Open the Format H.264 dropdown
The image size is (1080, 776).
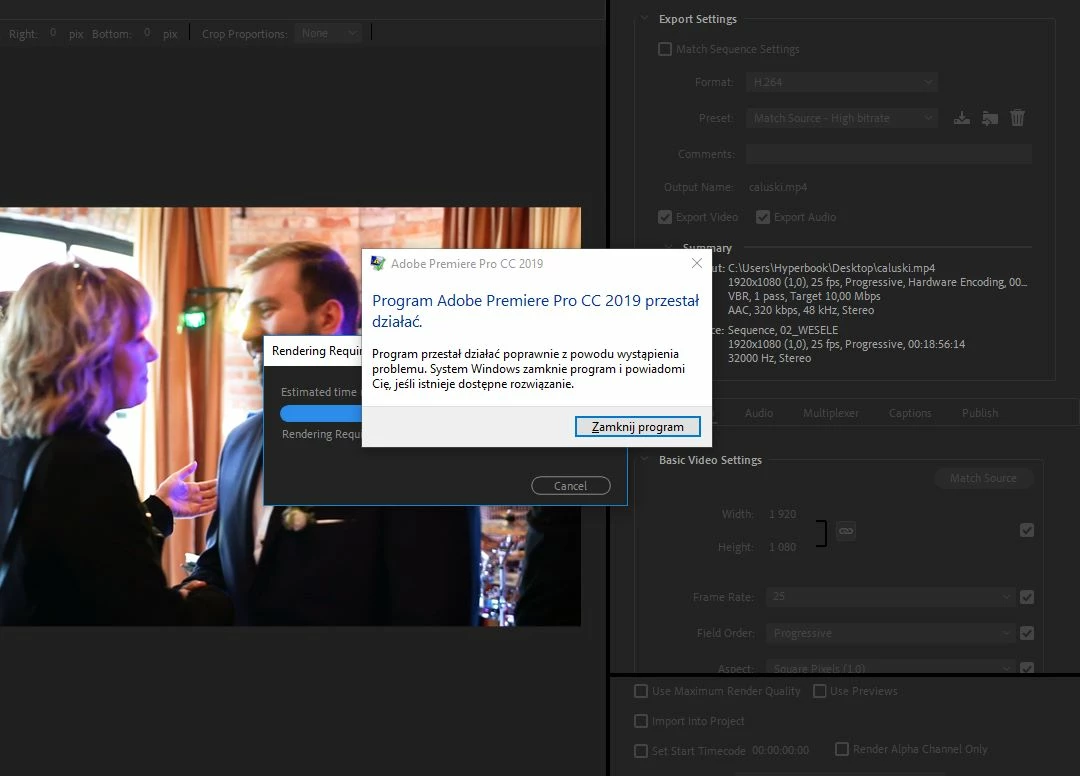point(842,82)
